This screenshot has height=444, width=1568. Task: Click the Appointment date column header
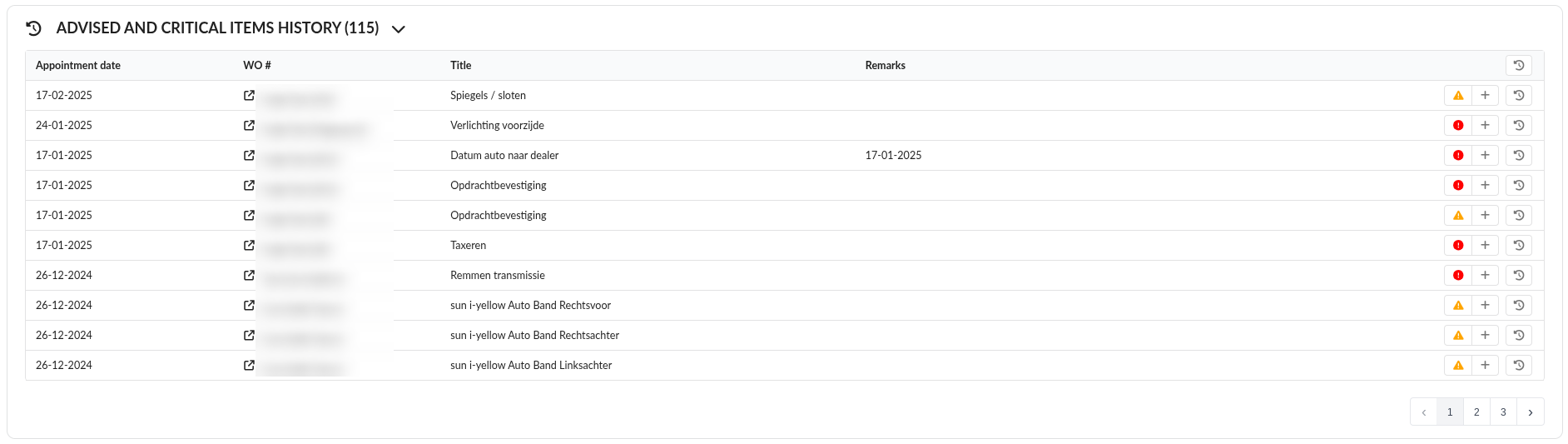[x=78, y=66]
